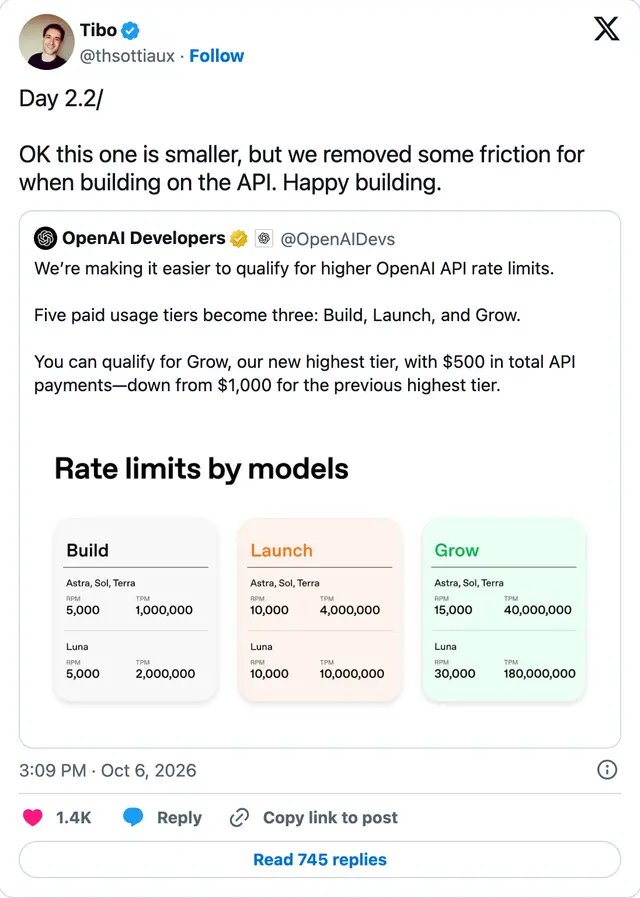Viewport: 640px width, 898px height.
Task: Open the @thsottiaux handle link
Action: click(x=127, y=56)
